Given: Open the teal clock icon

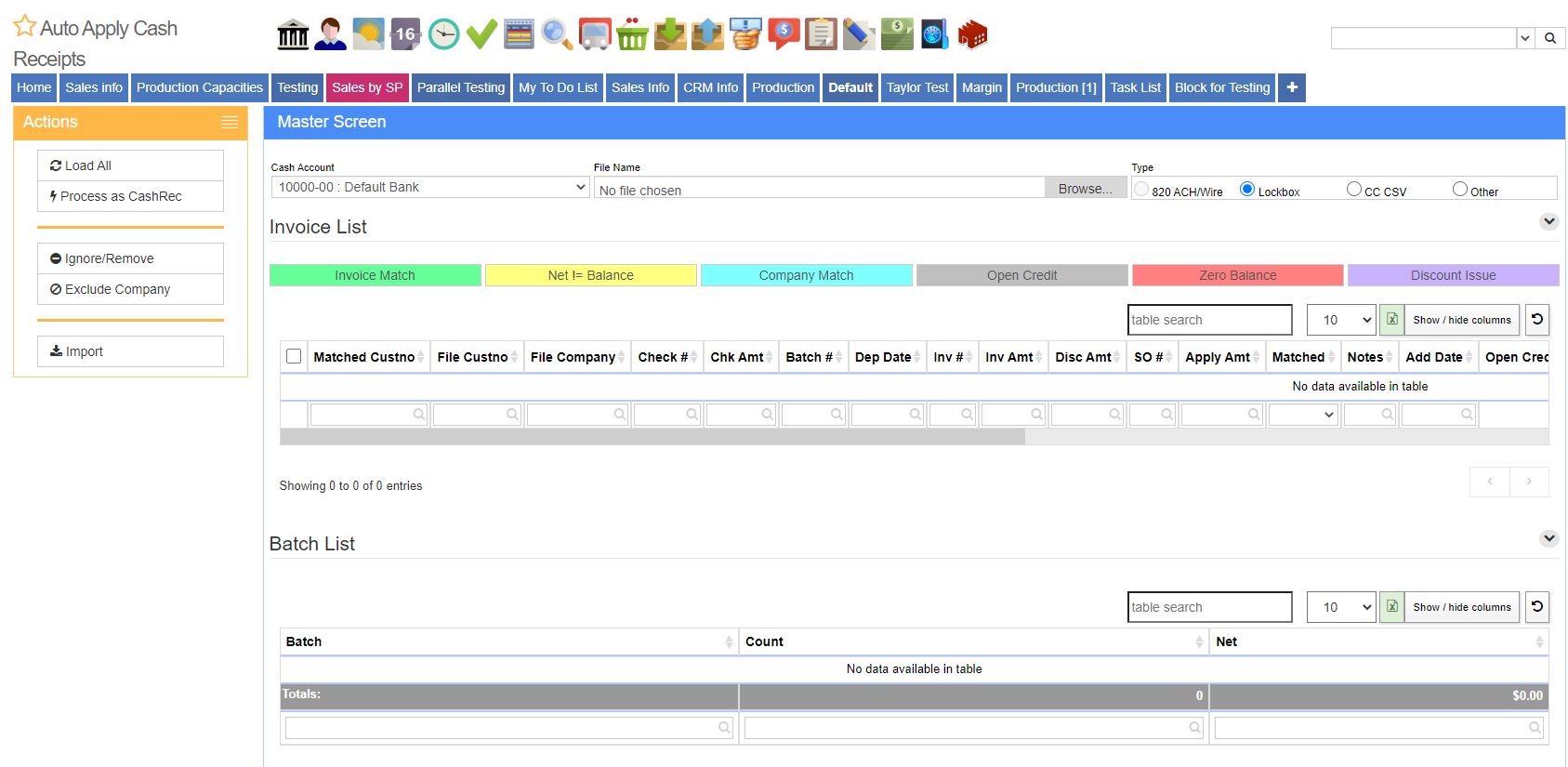Looking at the screenshot, I should (443, 35).
